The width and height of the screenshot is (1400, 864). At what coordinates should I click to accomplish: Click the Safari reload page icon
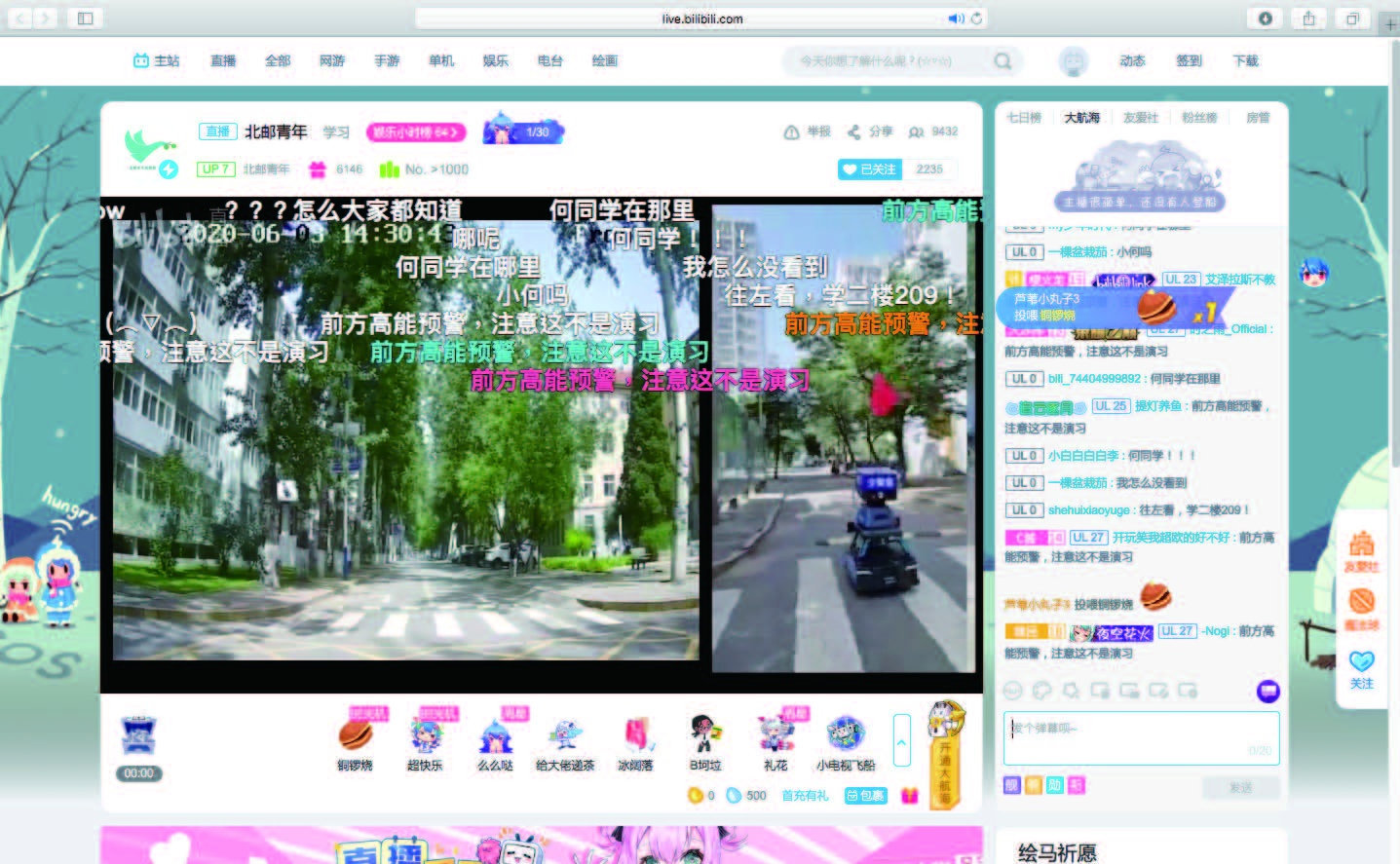(976, 18)
